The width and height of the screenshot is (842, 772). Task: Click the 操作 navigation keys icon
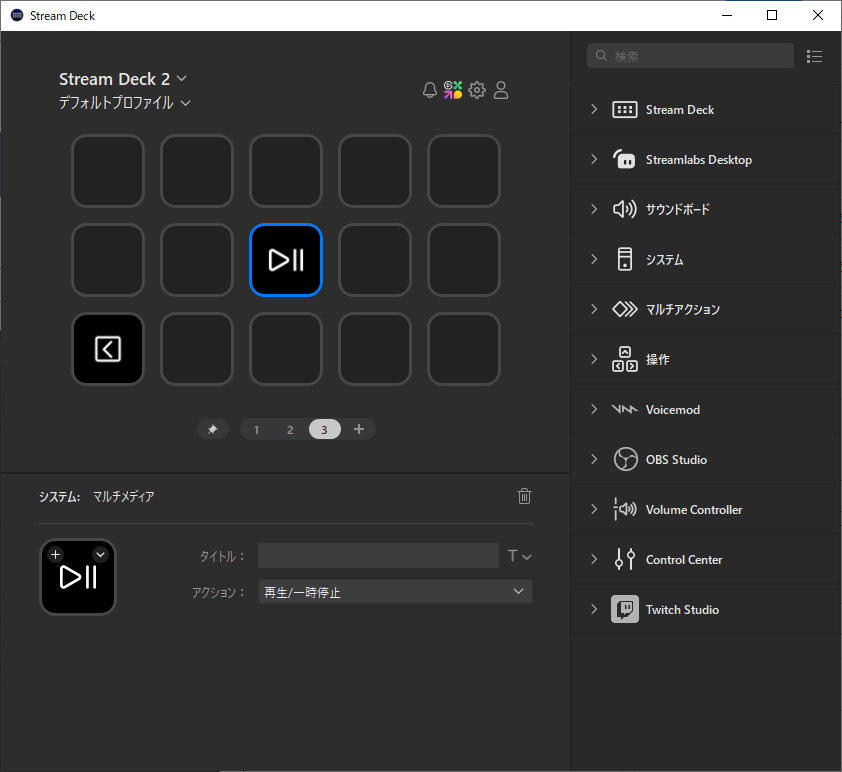625,359
